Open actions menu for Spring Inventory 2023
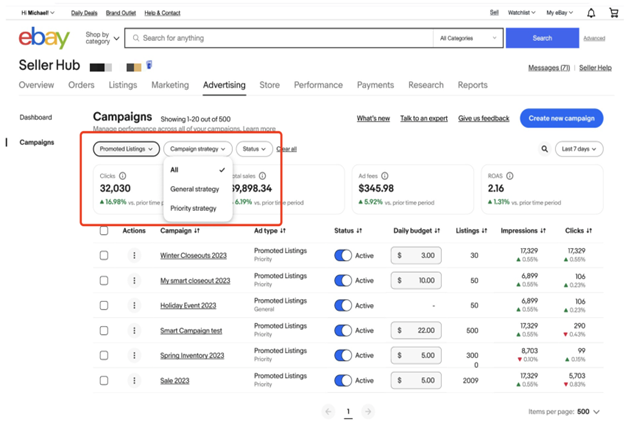625x432 pixels. click(134, 355)
